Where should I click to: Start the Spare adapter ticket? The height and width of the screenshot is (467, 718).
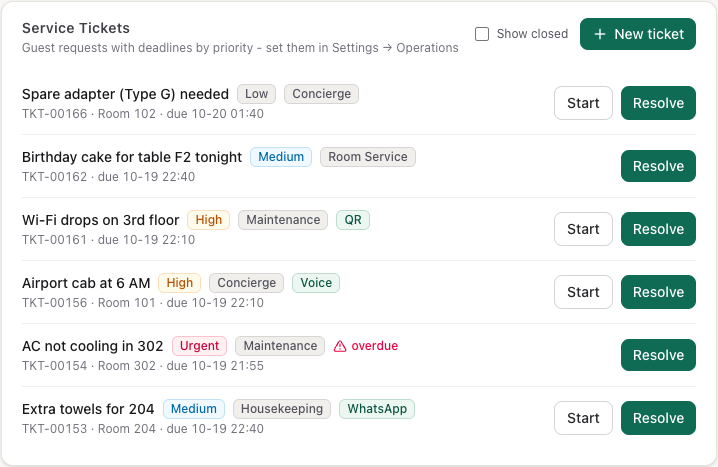pyautogui.click(x=583, y=103)
